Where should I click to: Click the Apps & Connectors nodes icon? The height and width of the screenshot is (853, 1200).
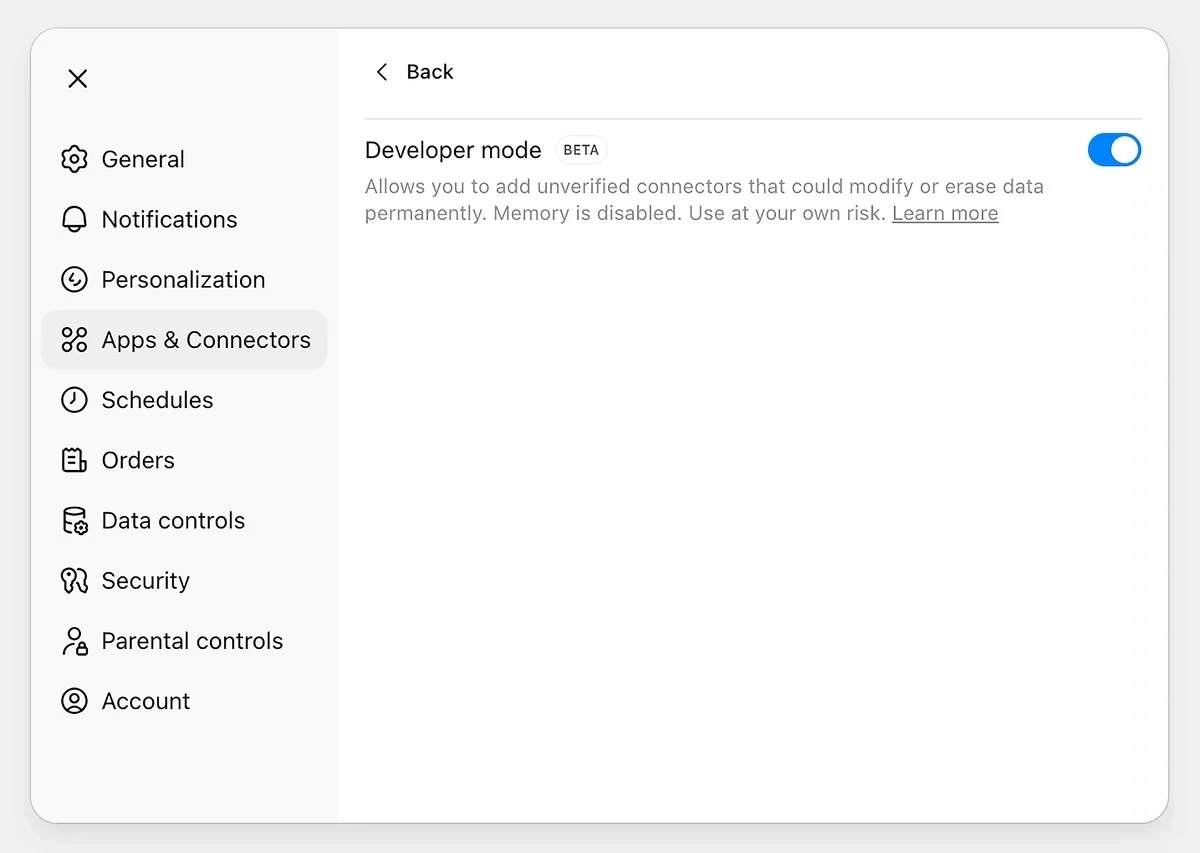(74, 339)
